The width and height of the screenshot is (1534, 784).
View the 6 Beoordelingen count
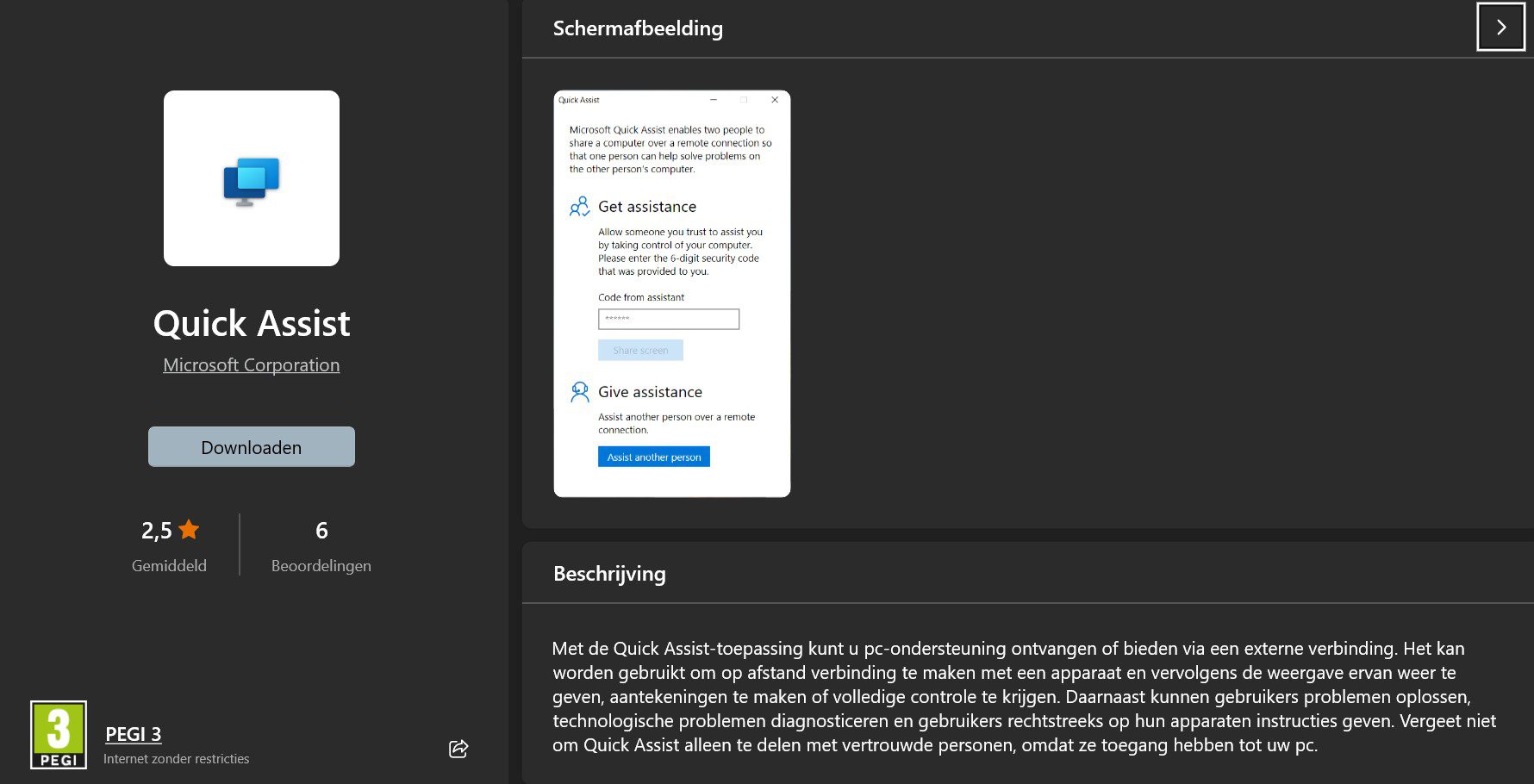[321, 531]
